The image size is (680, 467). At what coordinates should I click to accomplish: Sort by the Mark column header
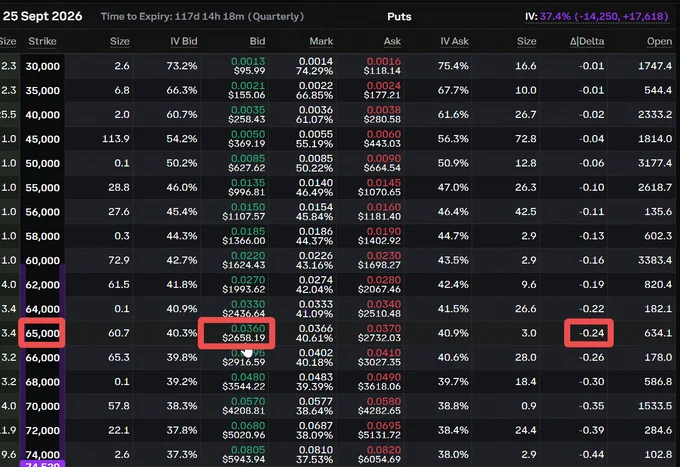click(x=321, y=41)
